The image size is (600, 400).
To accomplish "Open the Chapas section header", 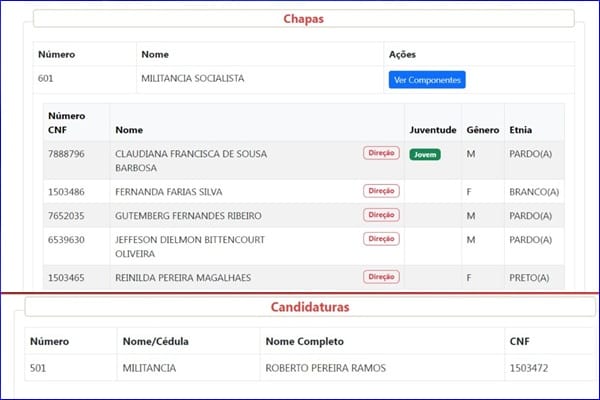I will (x=303, y=19).
